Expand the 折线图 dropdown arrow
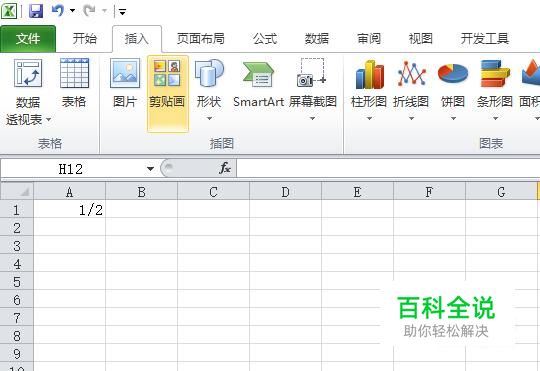540x371 pixels. [411, 118]
